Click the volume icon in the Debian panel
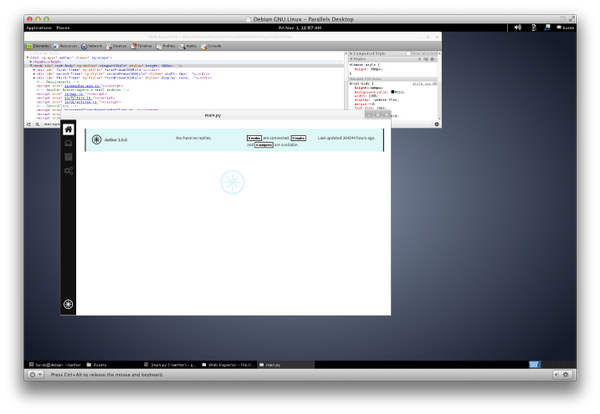This screenshot has width=600, height=414. pyautogui.click(x=518, y=28)
